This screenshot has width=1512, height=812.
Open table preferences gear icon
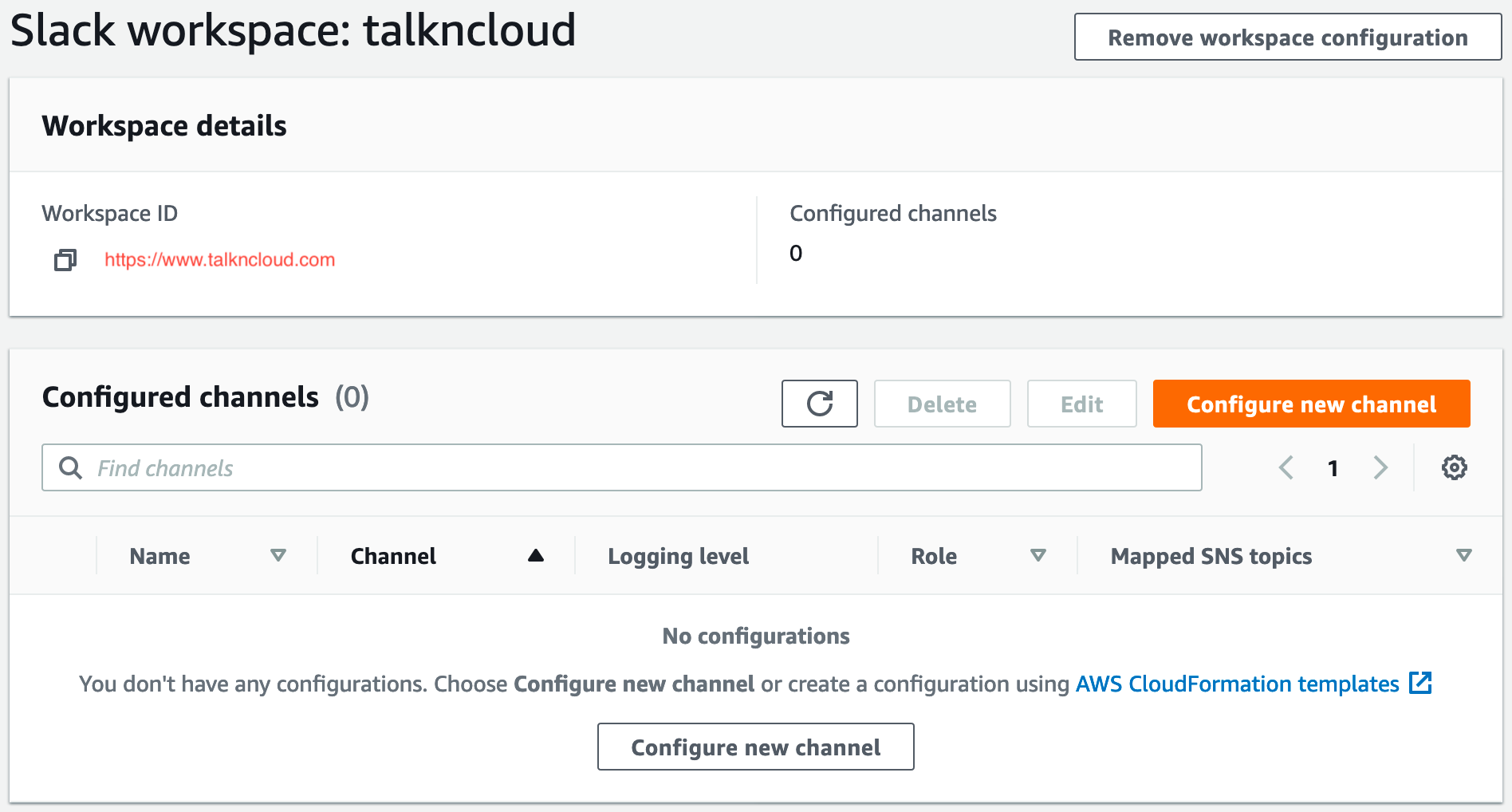click(1455, 467)
